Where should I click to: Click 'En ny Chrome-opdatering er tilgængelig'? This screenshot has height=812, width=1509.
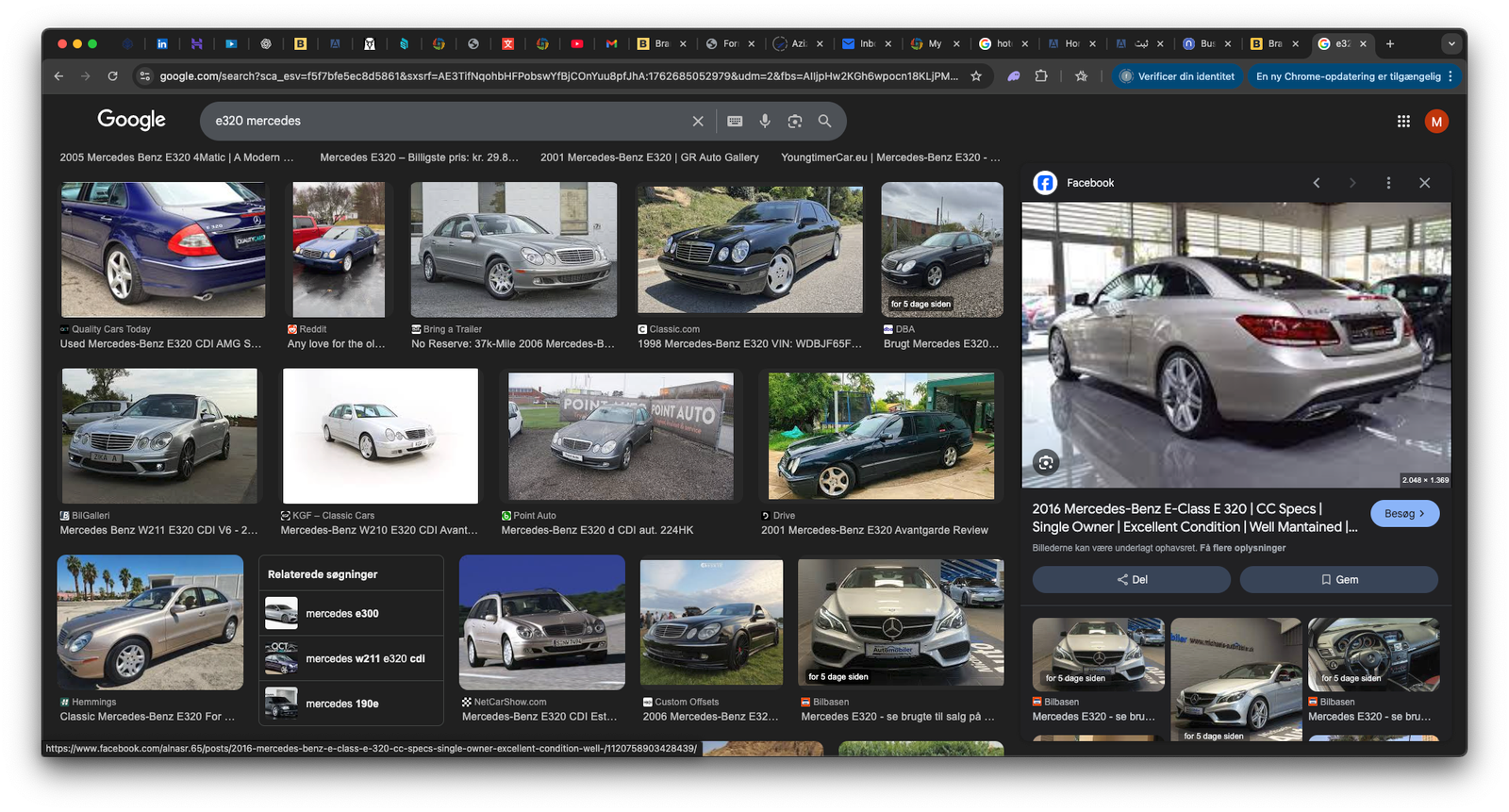click(x=1348, y=76)
